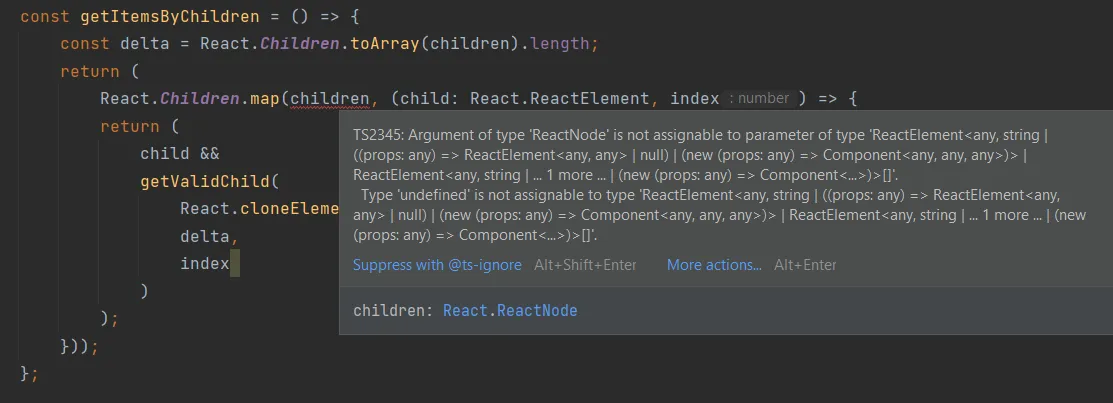Open the "More actions..." link
1113x403 pixels.
[714, 265]
